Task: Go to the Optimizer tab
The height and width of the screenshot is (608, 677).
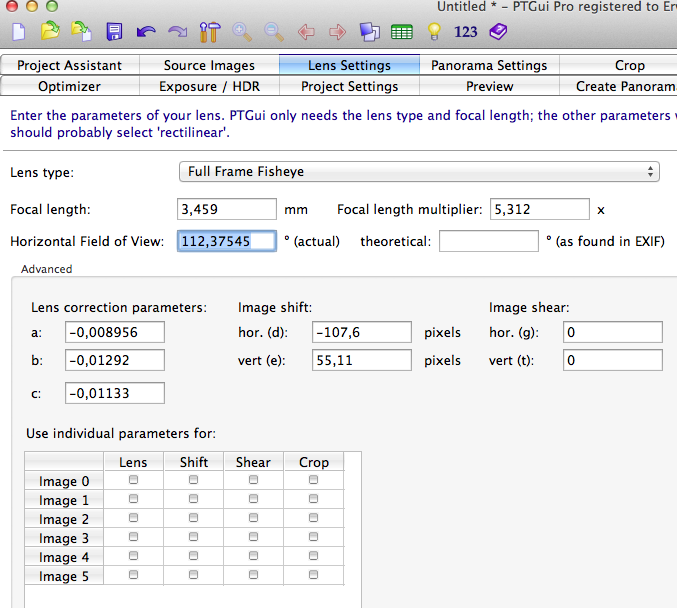Action: click(x=70, y=86)
